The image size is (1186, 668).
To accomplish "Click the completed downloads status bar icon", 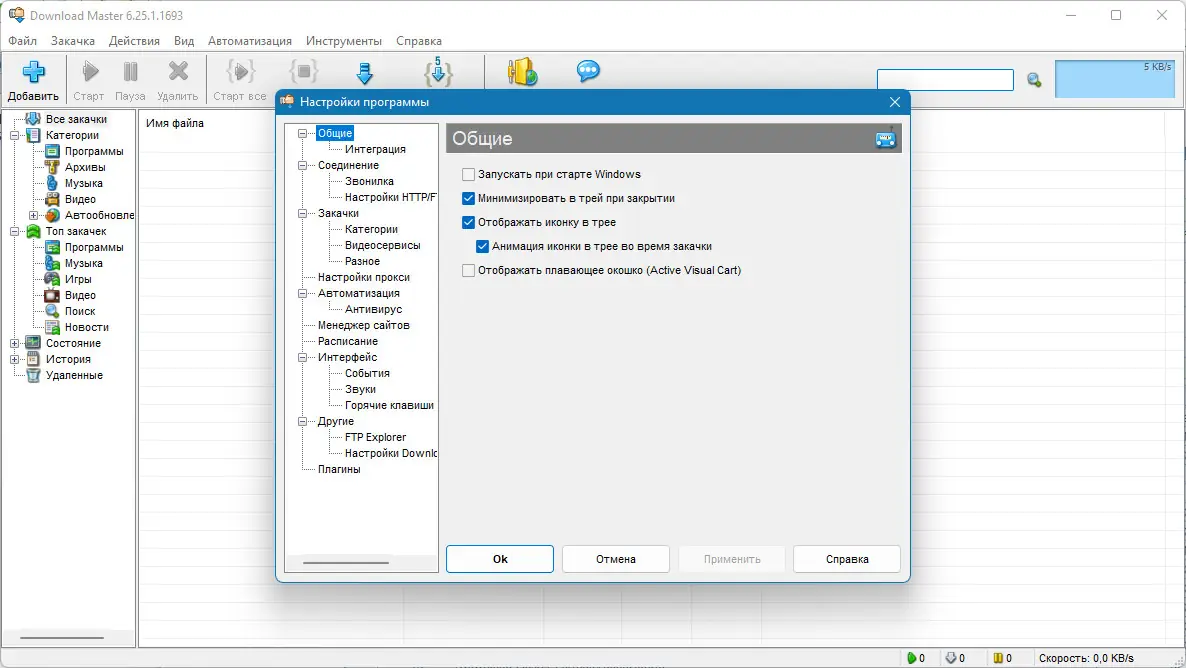I will point(951,658).
